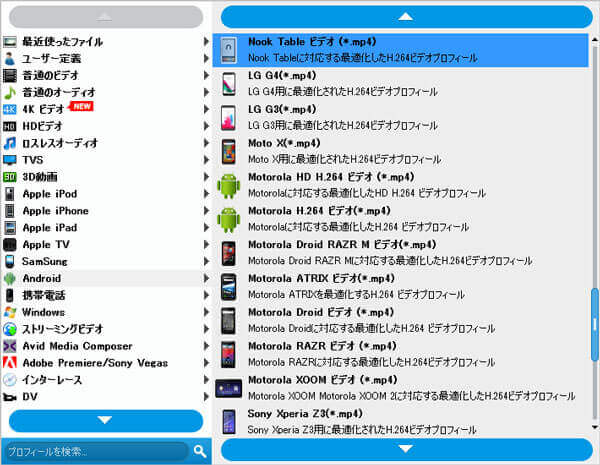Image resolution: width=600 pixels, height=465 pixels.
Task: Click the profile list scroll-up blue button
Action: point(407,17)
